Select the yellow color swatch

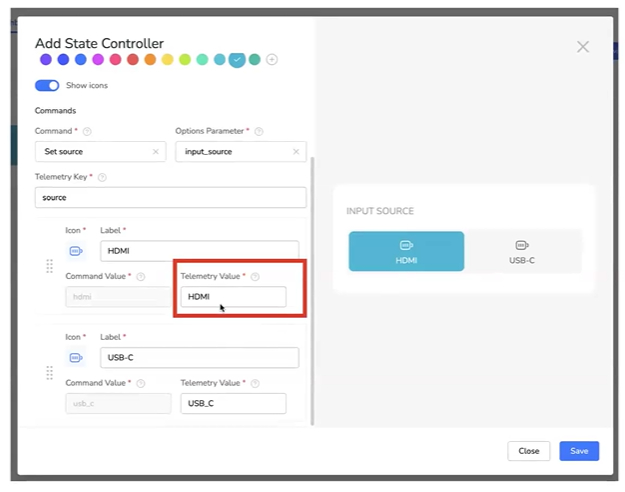[x=167, y=60]
